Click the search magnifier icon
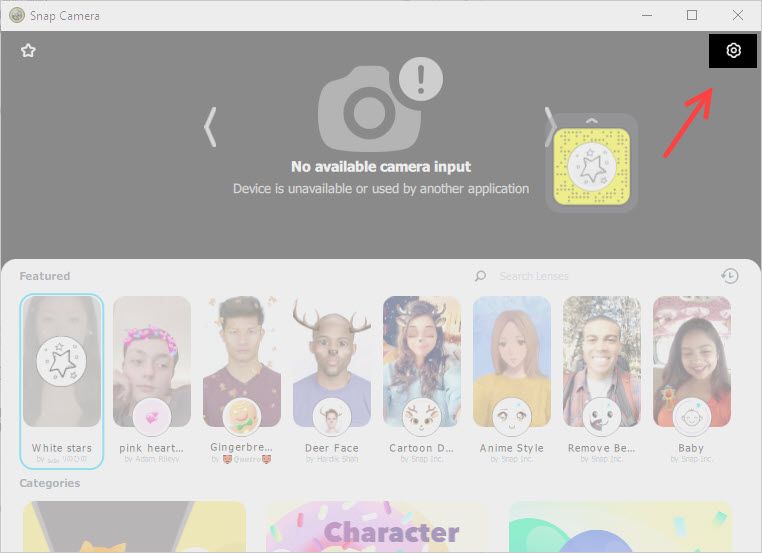 tap(480, 276)
